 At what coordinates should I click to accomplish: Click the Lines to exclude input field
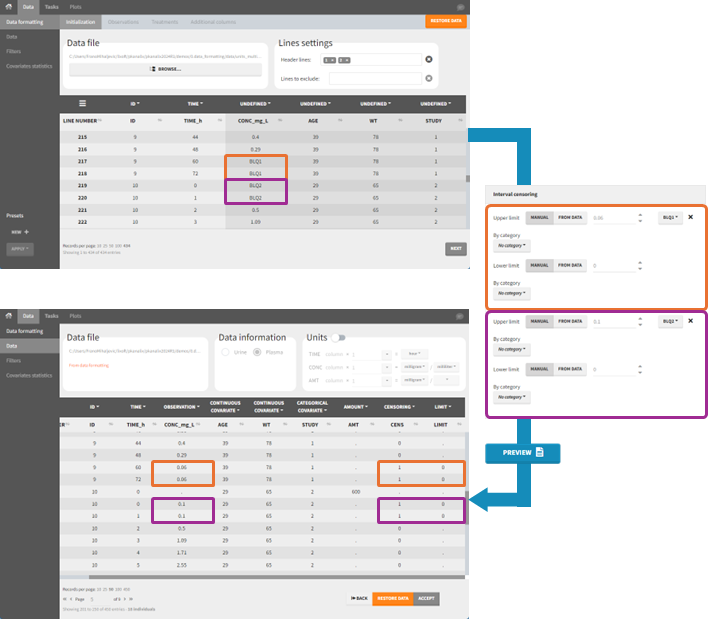pos(376,78)
